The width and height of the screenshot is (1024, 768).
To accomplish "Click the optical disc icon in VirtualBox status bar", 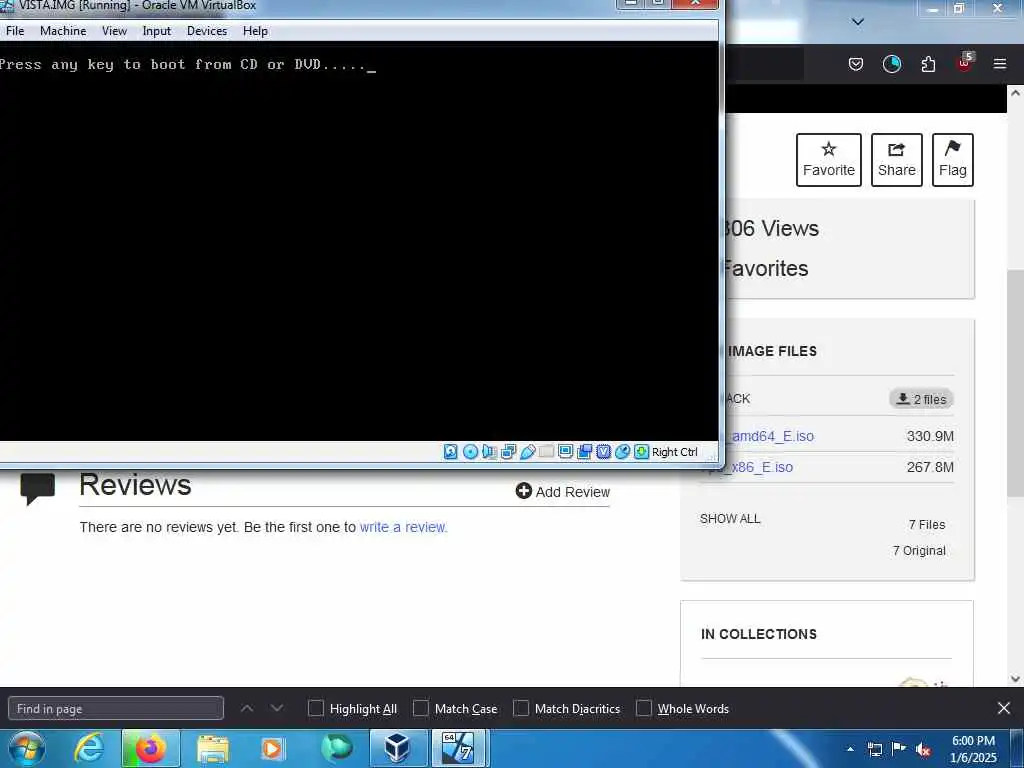I will (x=470, y=452).
